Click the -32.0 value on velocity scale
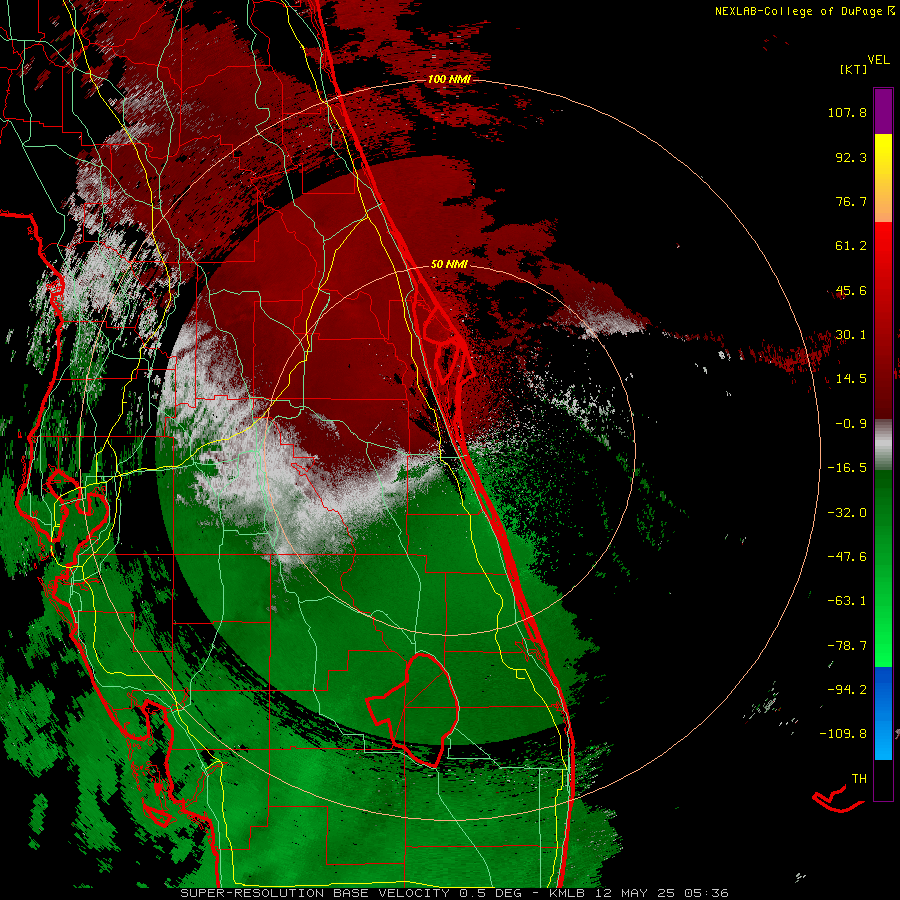900x900 pixels. point(847,513)
